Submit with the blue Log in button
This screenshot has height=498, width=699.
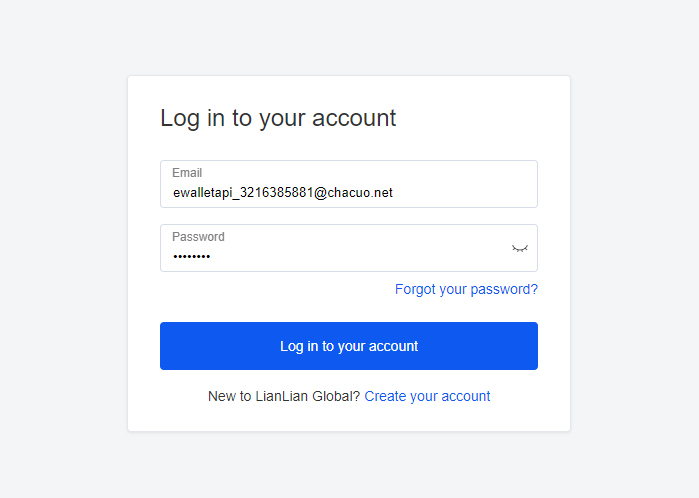click(x=349, y=346)
